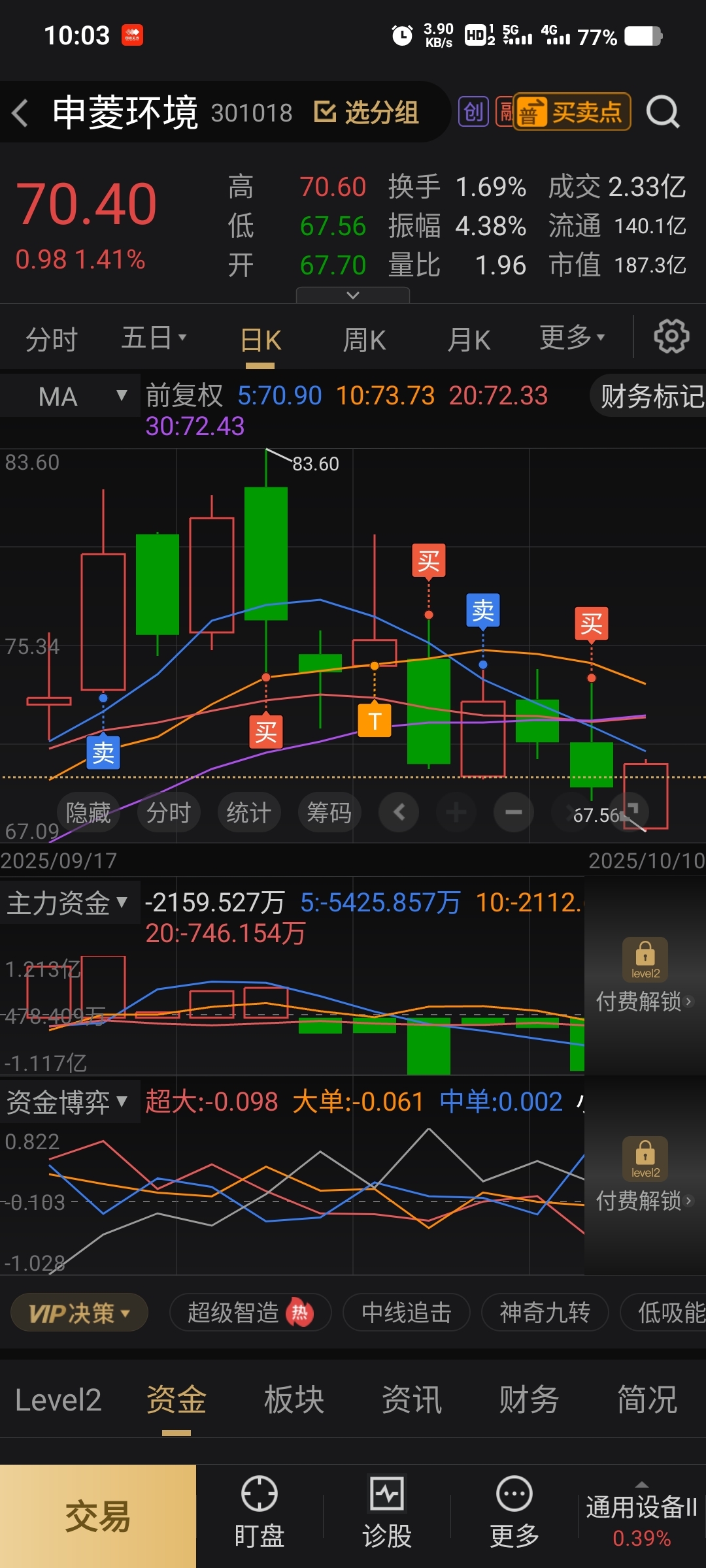Image resolution: width=706 pixels, height=1568 pixels.
Task: Tap the red app notification icon
Action: [133, 35]
